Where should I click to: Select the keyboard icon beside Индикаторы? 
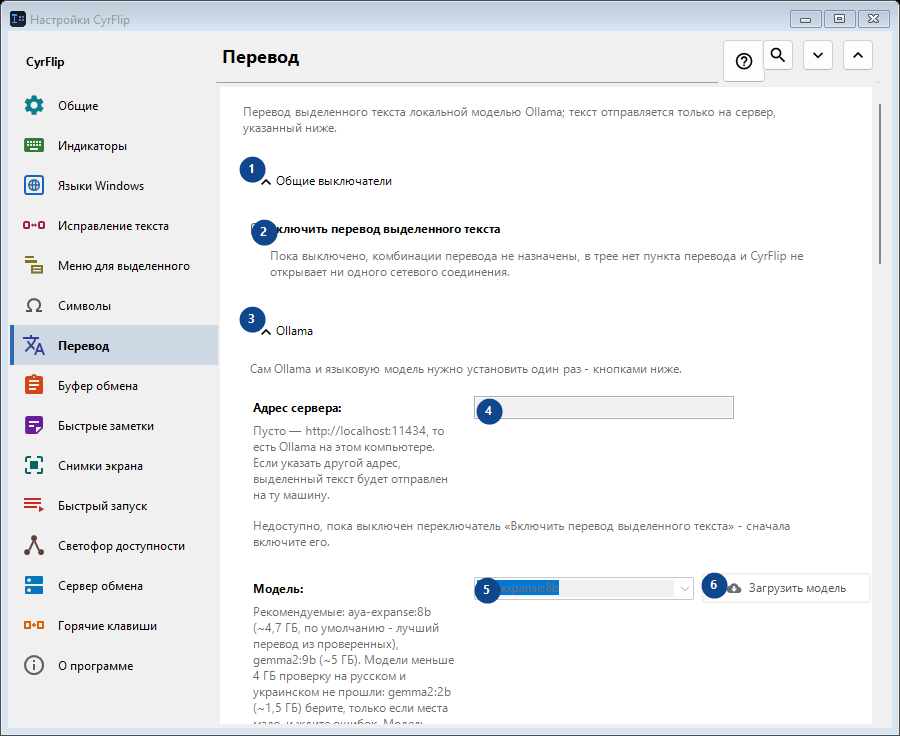pos(34,145)
